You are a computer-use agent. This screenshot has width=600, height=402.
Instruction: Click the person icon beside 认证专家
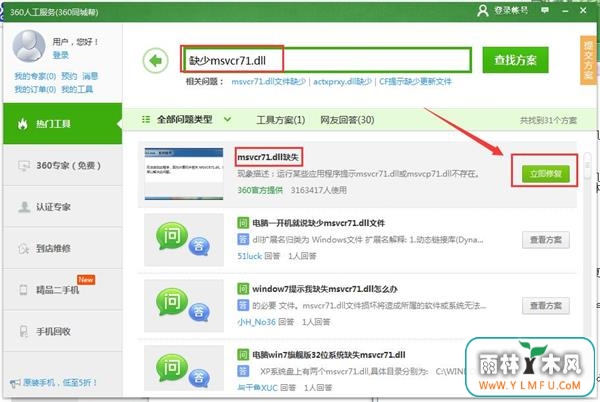(x=24, y=207)
